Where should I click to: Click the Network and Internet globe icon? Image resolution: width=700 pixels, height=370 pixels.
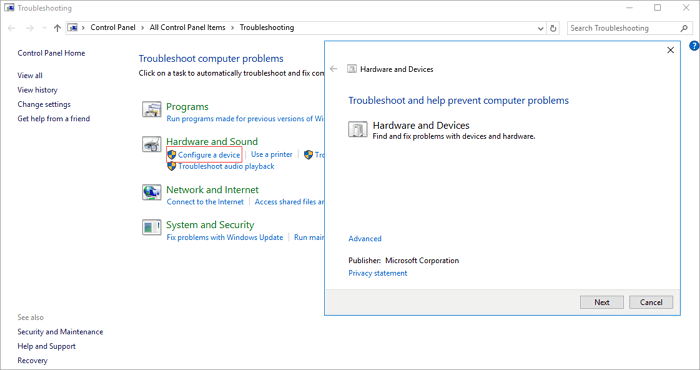click(151, 192)
